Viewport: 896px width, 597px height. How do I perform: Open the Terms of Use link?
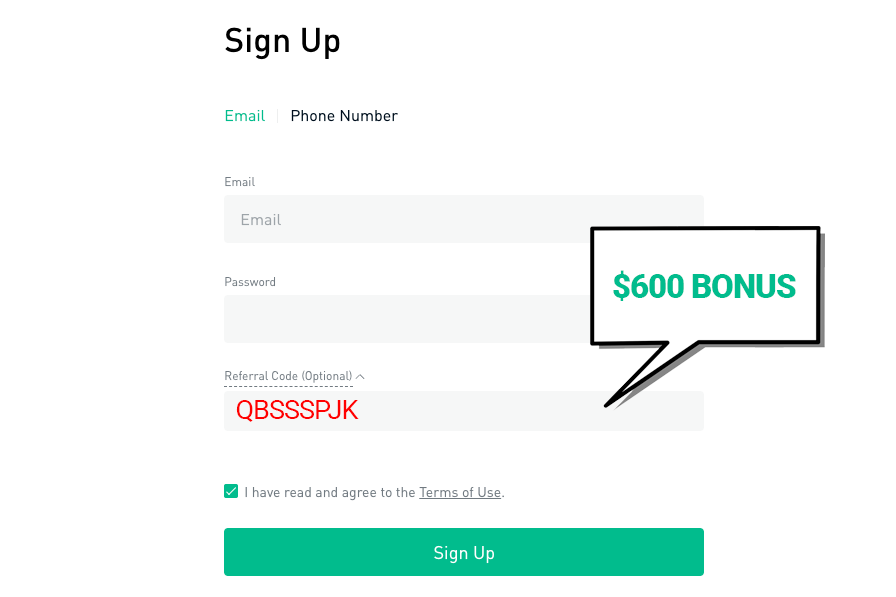(459, 492)
